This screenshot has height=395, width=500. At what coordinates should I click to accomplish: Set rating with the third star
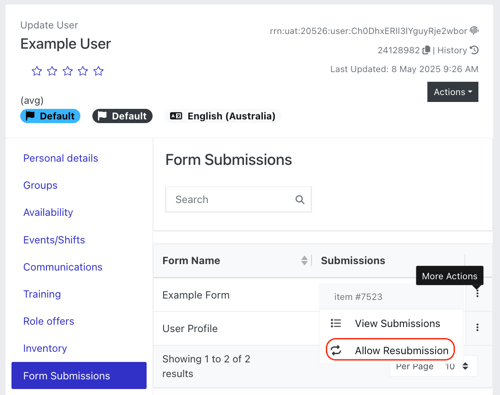pyautogui.click(x=68, y=71)
